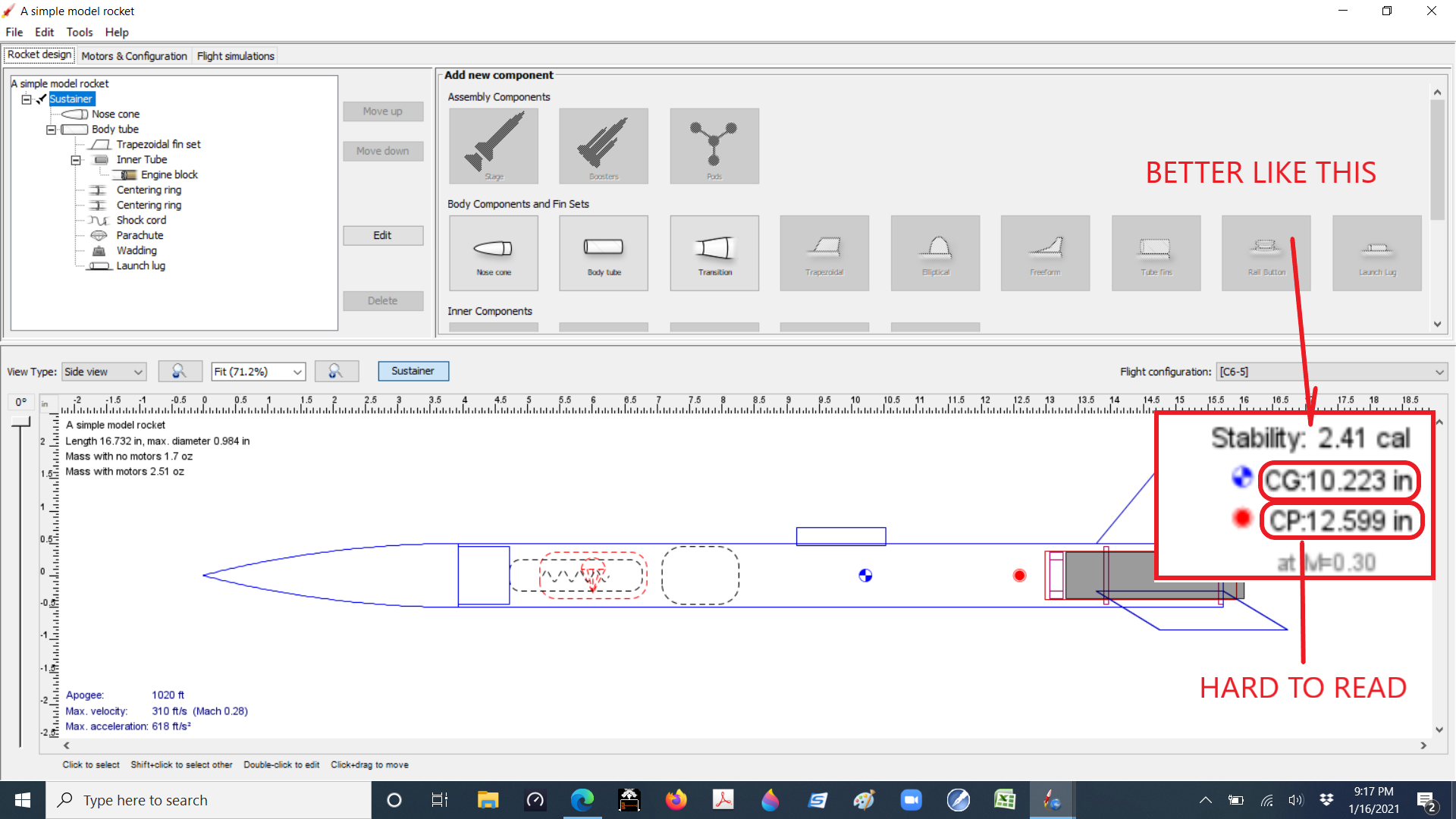The height and width of the screenshot is (819, 1456).
Task: Collapse the Inner Tube tree node
Action: click(75, 160)
